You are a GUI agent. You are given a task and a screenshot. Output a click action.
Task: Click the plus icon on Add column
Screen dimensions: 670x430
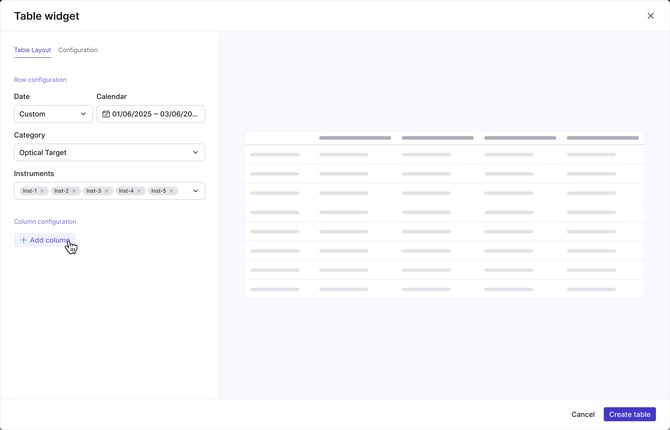click(x=24, y=240)
